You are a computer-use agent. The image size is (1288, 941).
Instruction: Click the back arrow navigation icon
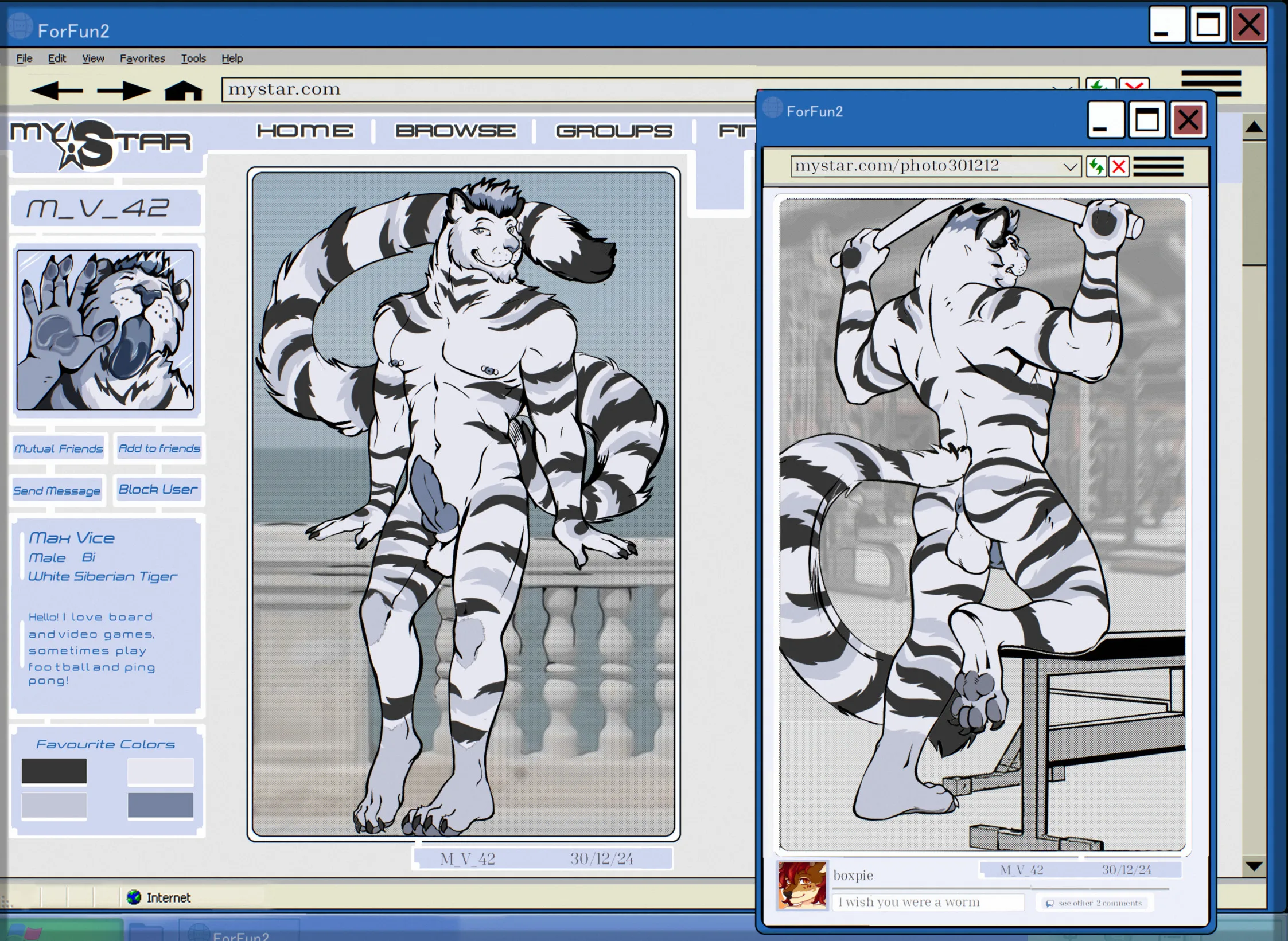pyautogui.click(x=56, y=91)
